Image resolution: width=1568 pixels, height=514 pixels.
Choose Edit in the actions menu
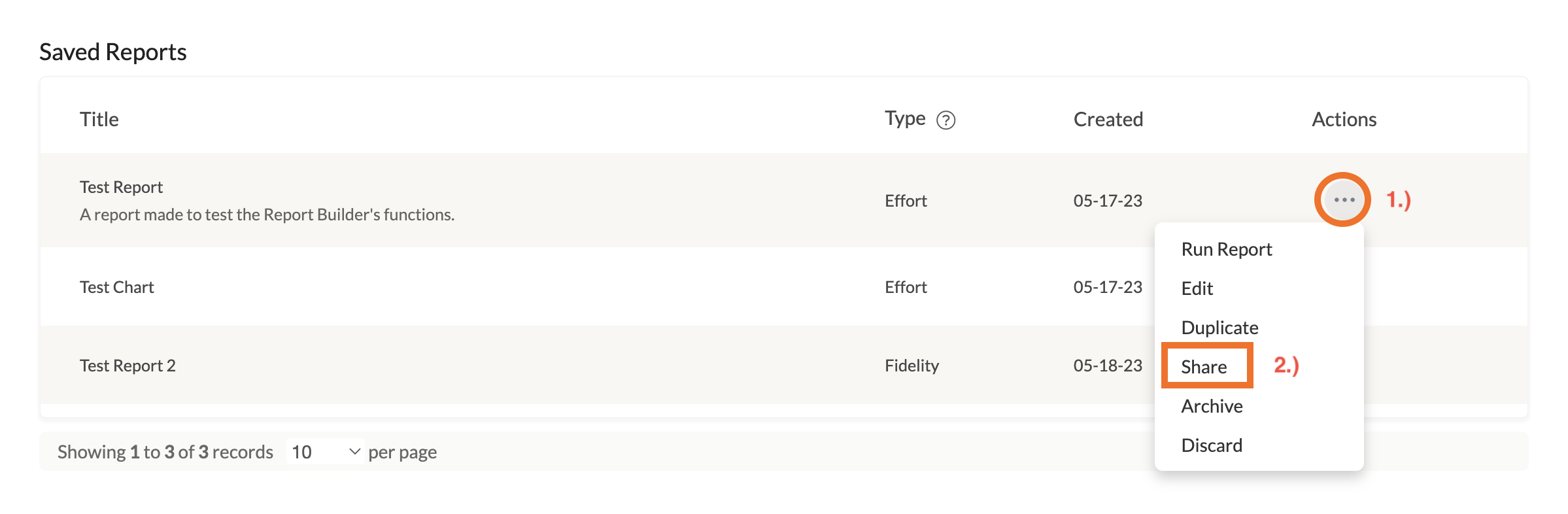[1197, 288]
